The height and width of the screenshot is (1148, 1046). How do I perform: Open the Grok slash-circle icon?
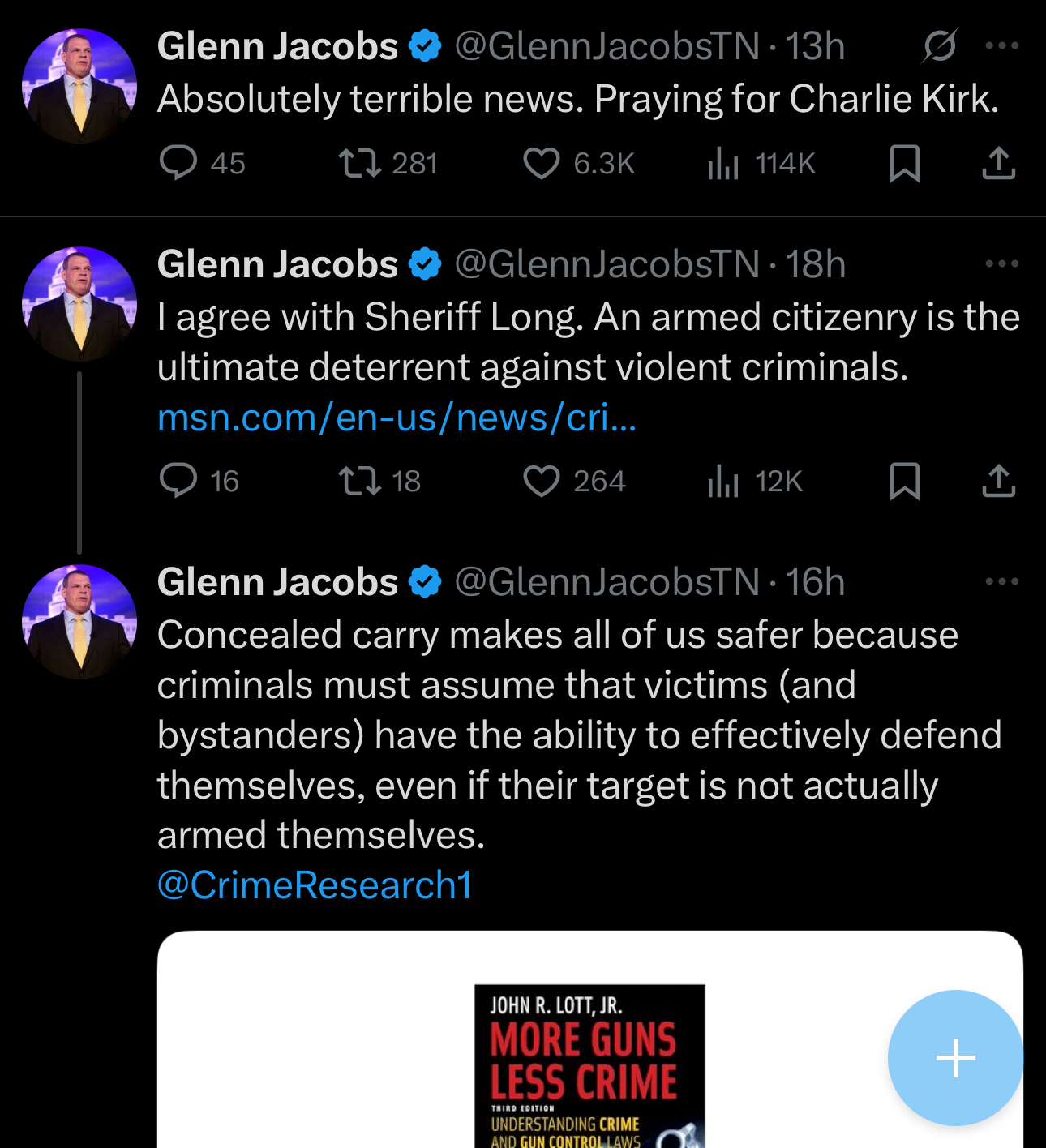pos(940,46)
